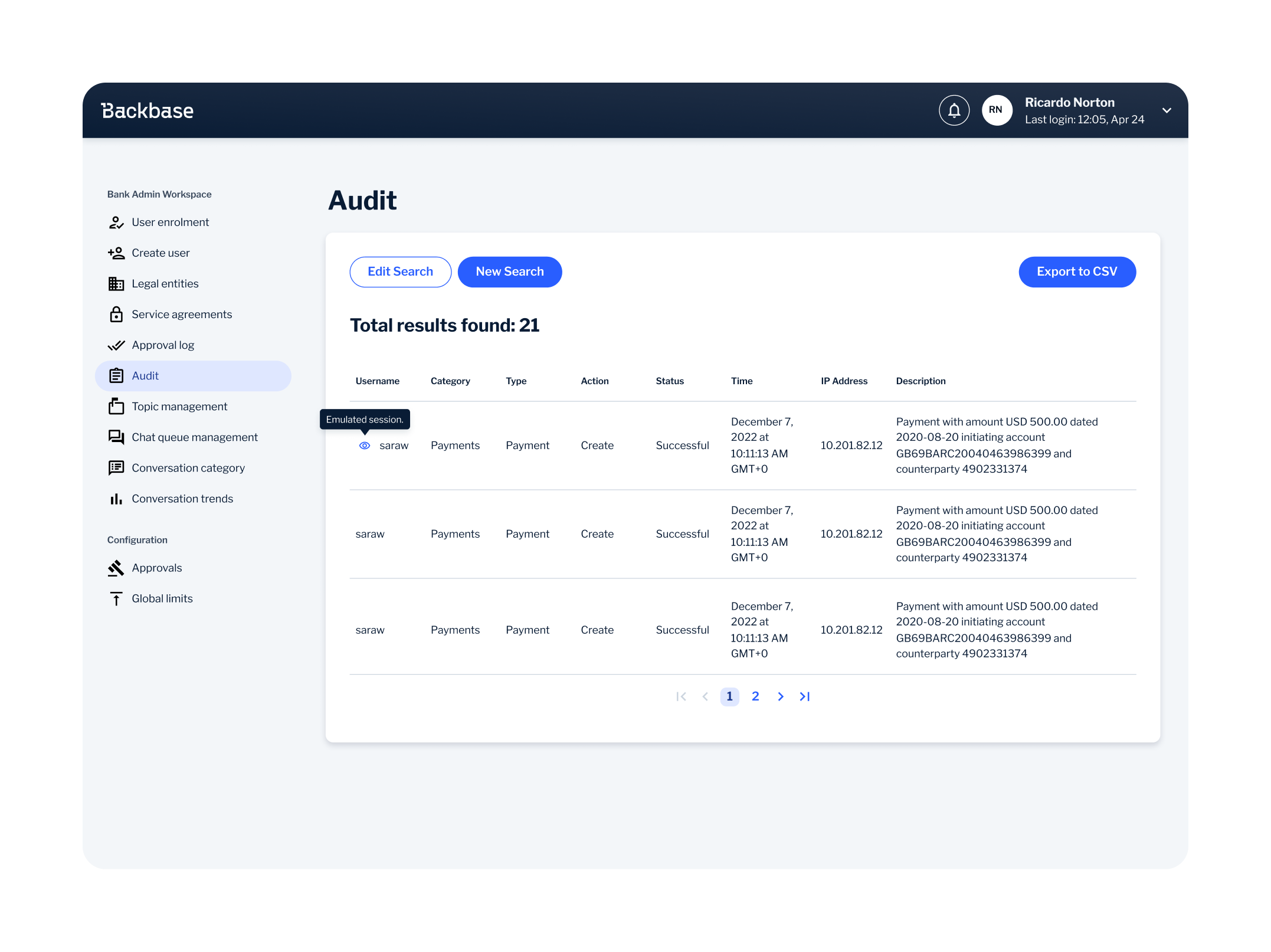
Task: Navigate to page 2 of results
Action: click(x=755, y=696)
